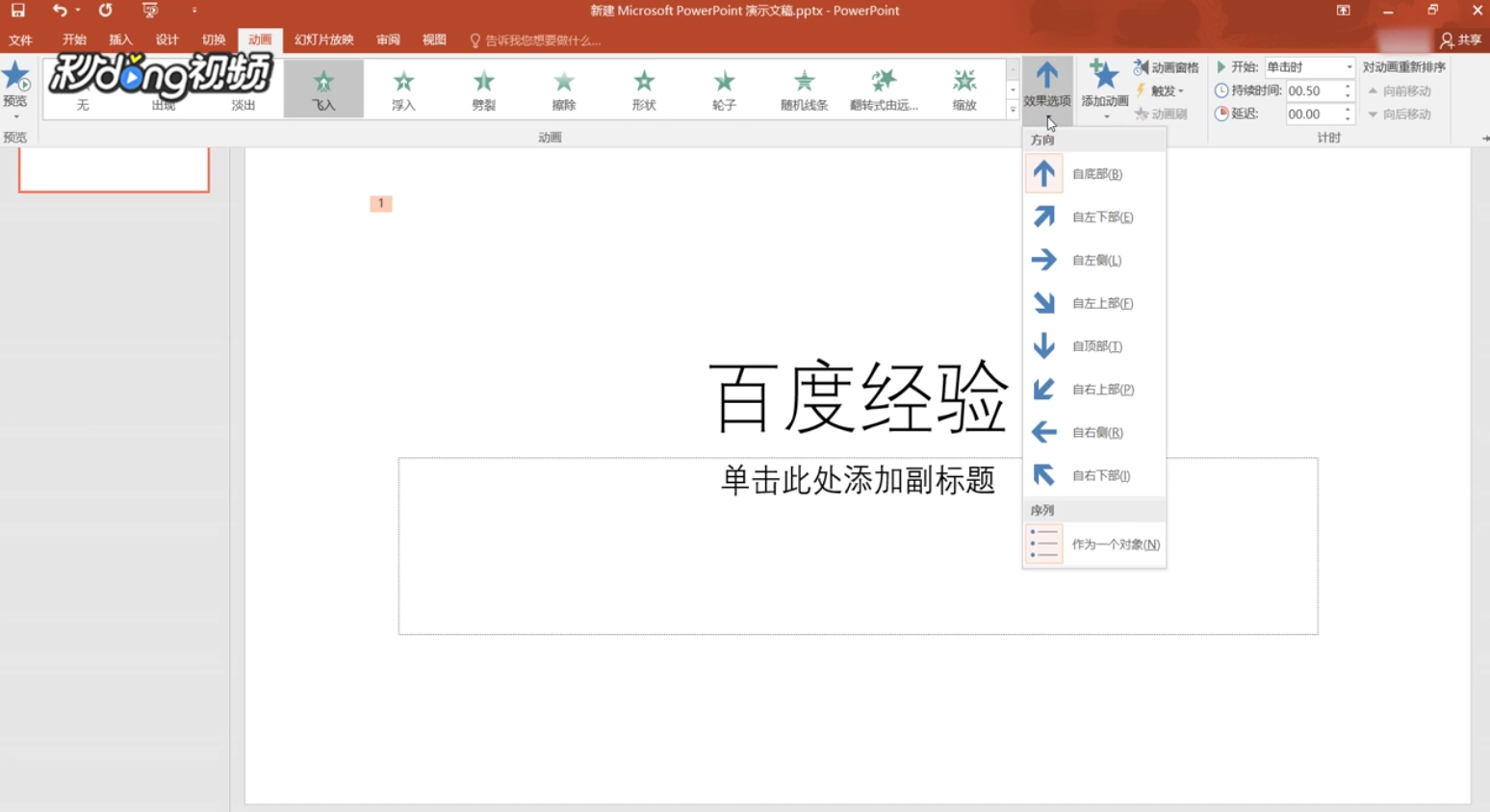Open the 预览 button dropdown arrow
Screen dimensions: 1490x812
click(x=15, y=116)
